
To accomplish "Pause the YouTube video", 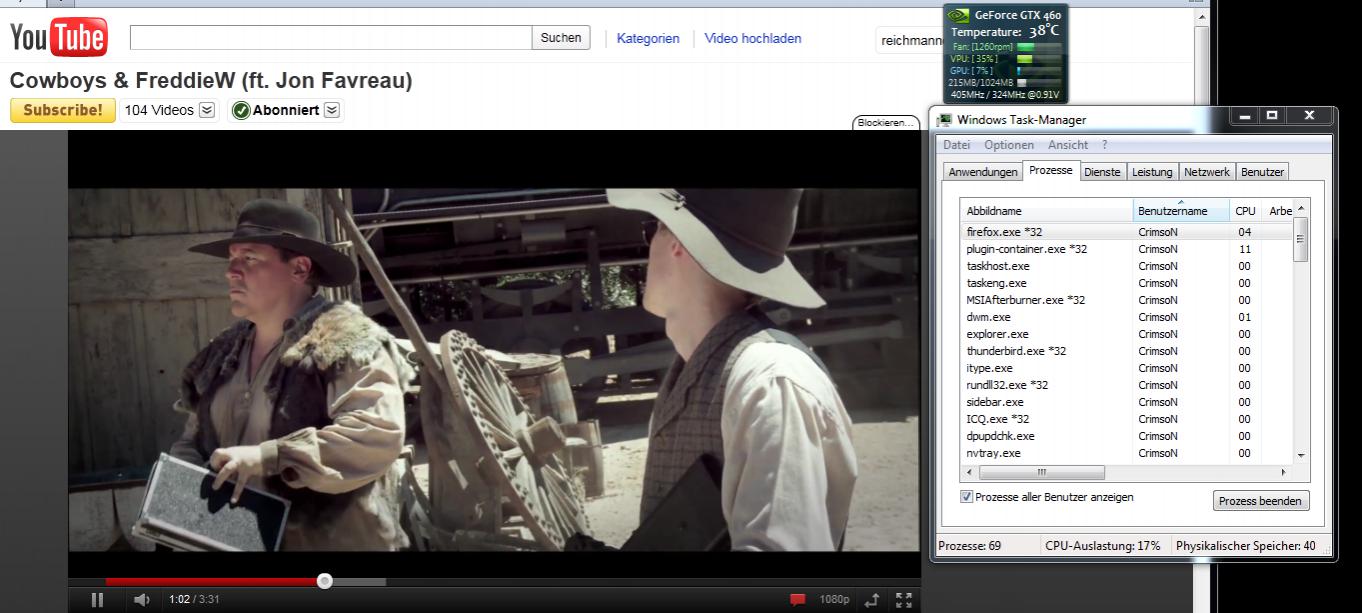I will click(x=97, y=600).
